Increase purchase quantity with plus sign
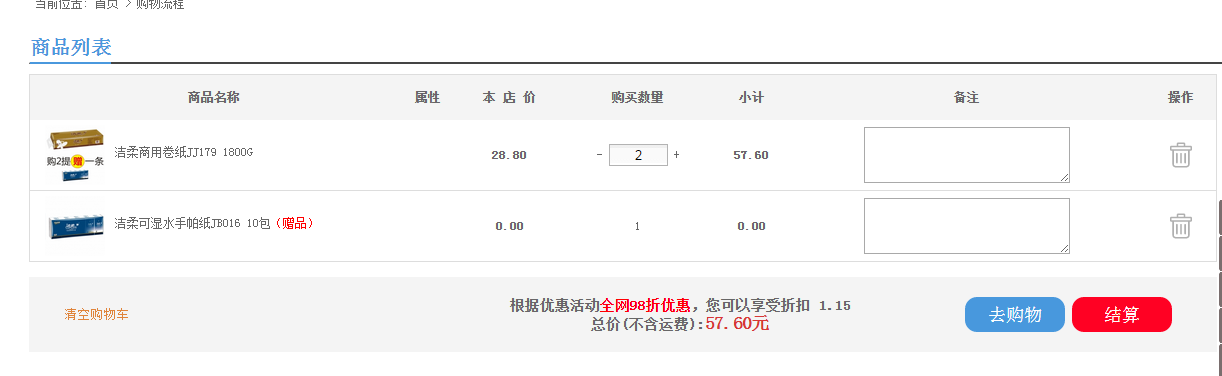1222x376 pixels. tap(677, 155)
